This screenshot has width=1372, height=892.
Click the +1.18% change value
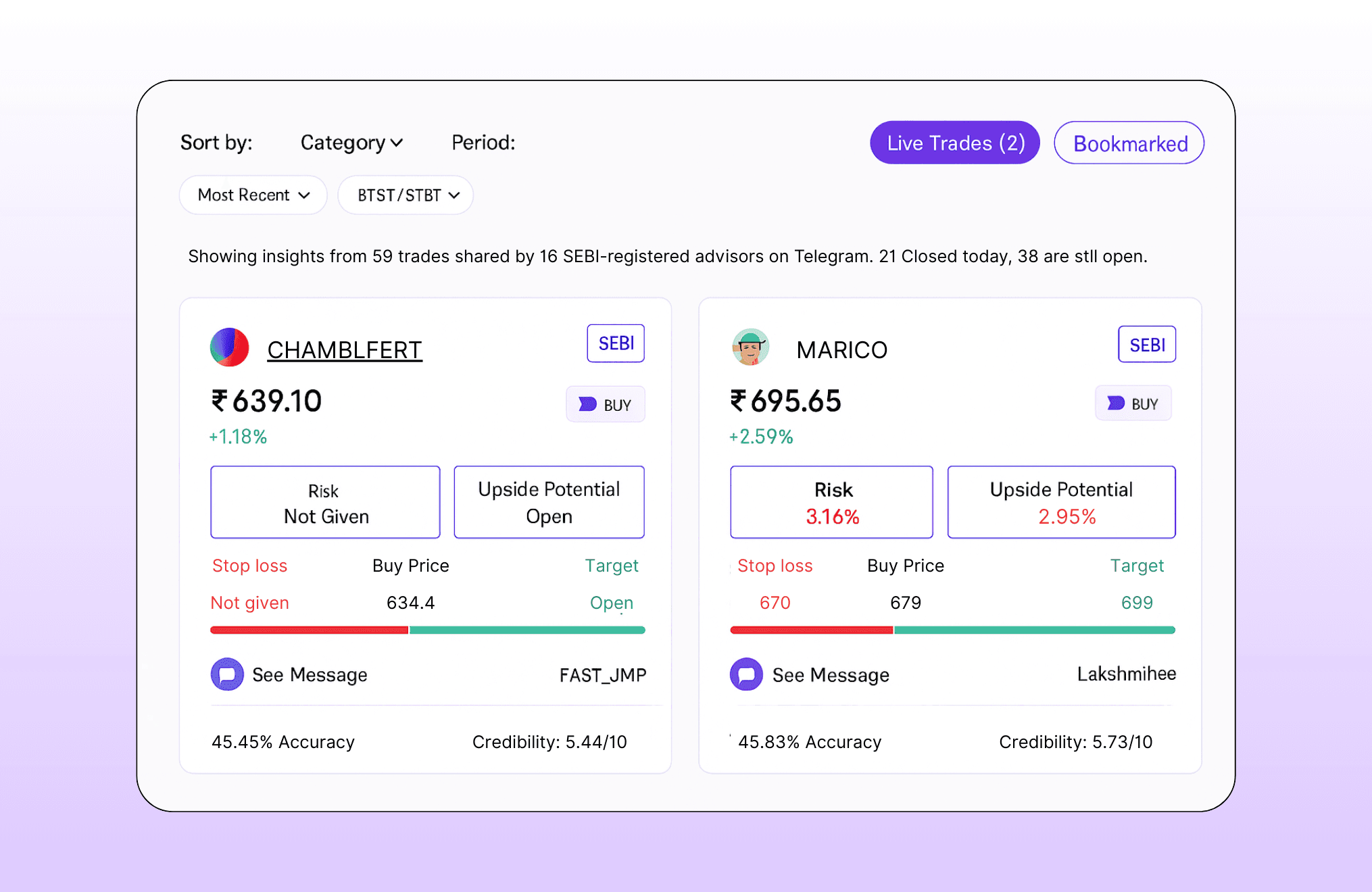[238, 437]
